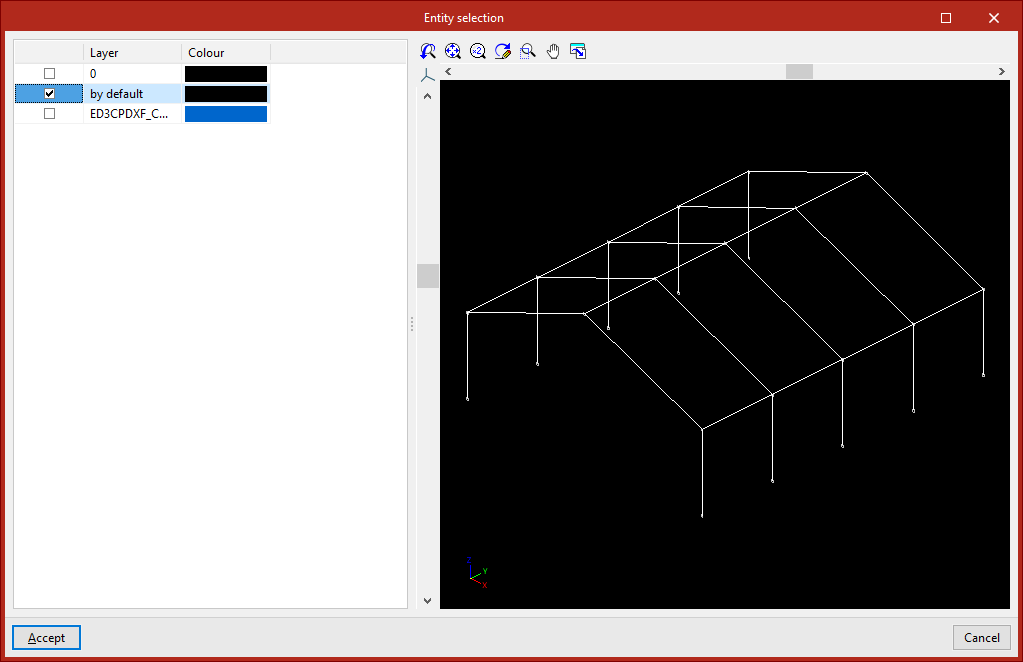Click the XYZ axis indicator in viewport
The width and height of the screenshot is (1023, 662).
click(x=478, y=573)
